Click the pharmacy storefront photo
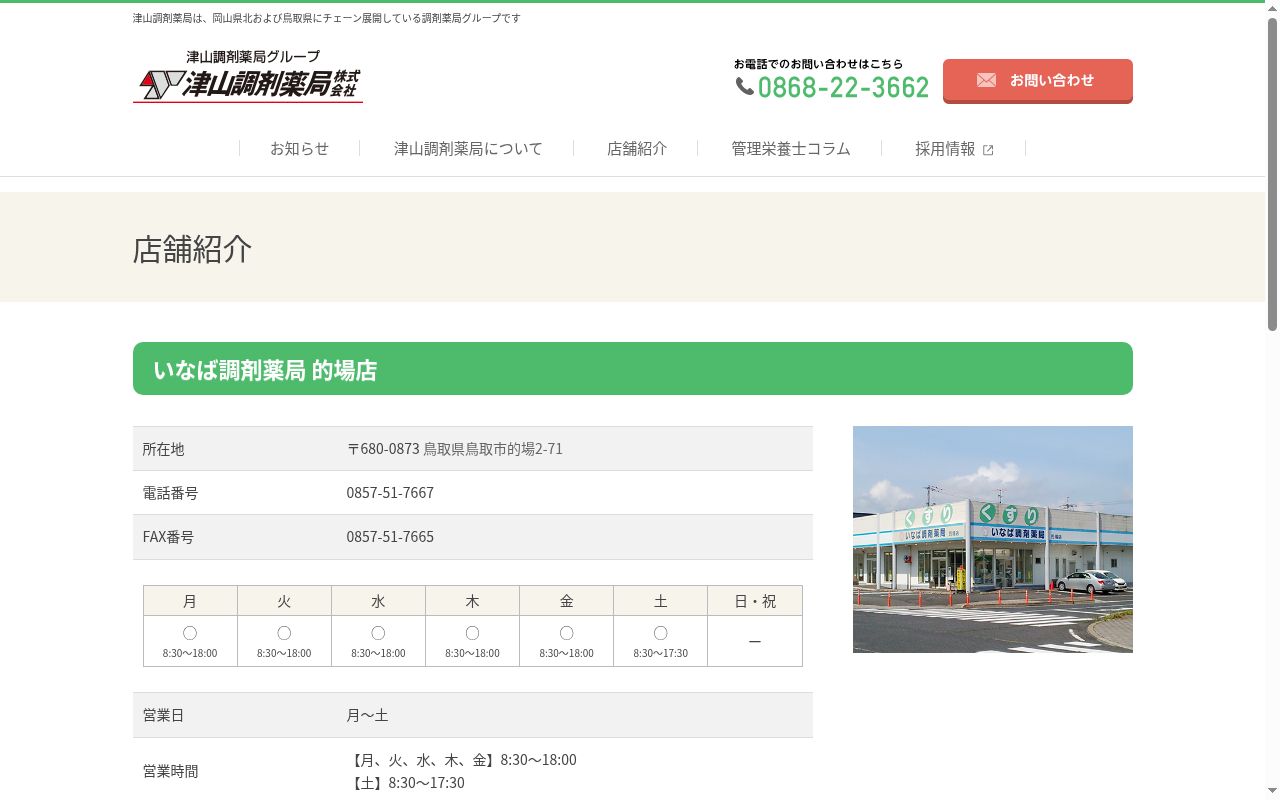Viewport: 1280px width, 800px height. 993,539
